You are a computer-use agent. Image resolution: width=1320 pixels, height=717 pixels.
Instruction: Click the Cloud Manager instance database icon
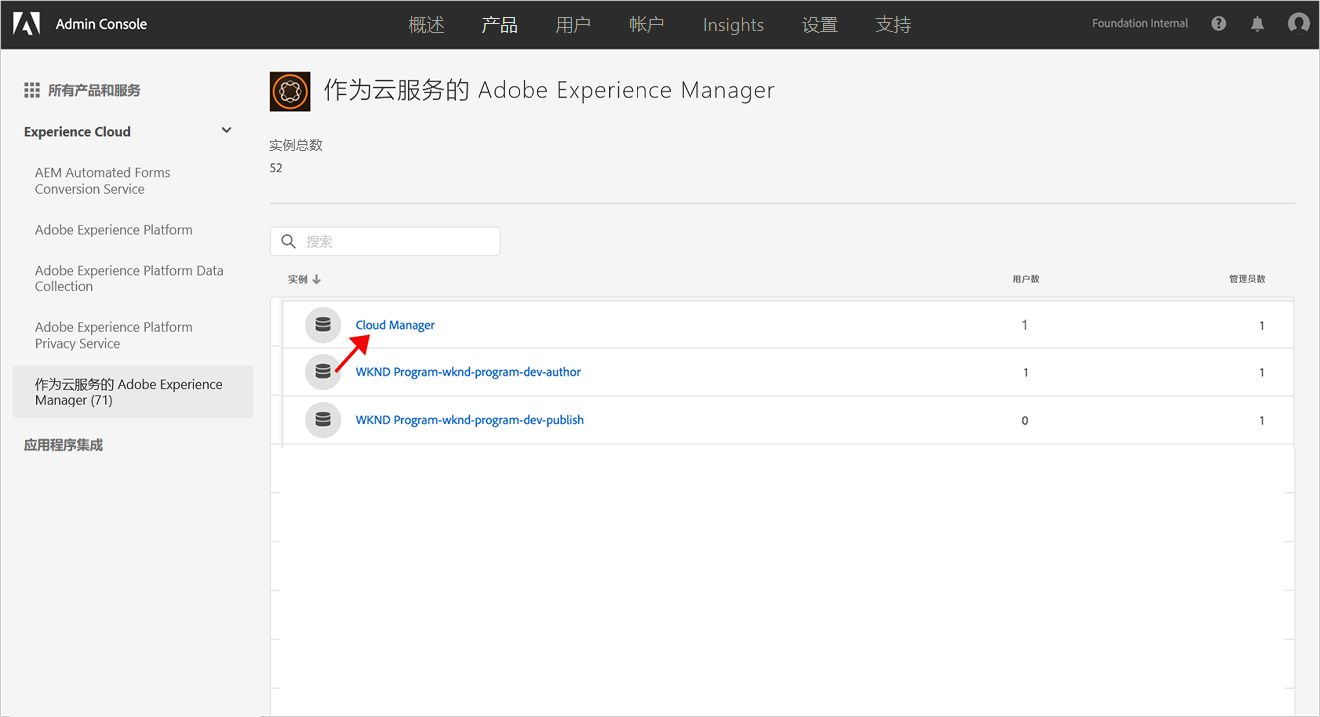(322, 325)
